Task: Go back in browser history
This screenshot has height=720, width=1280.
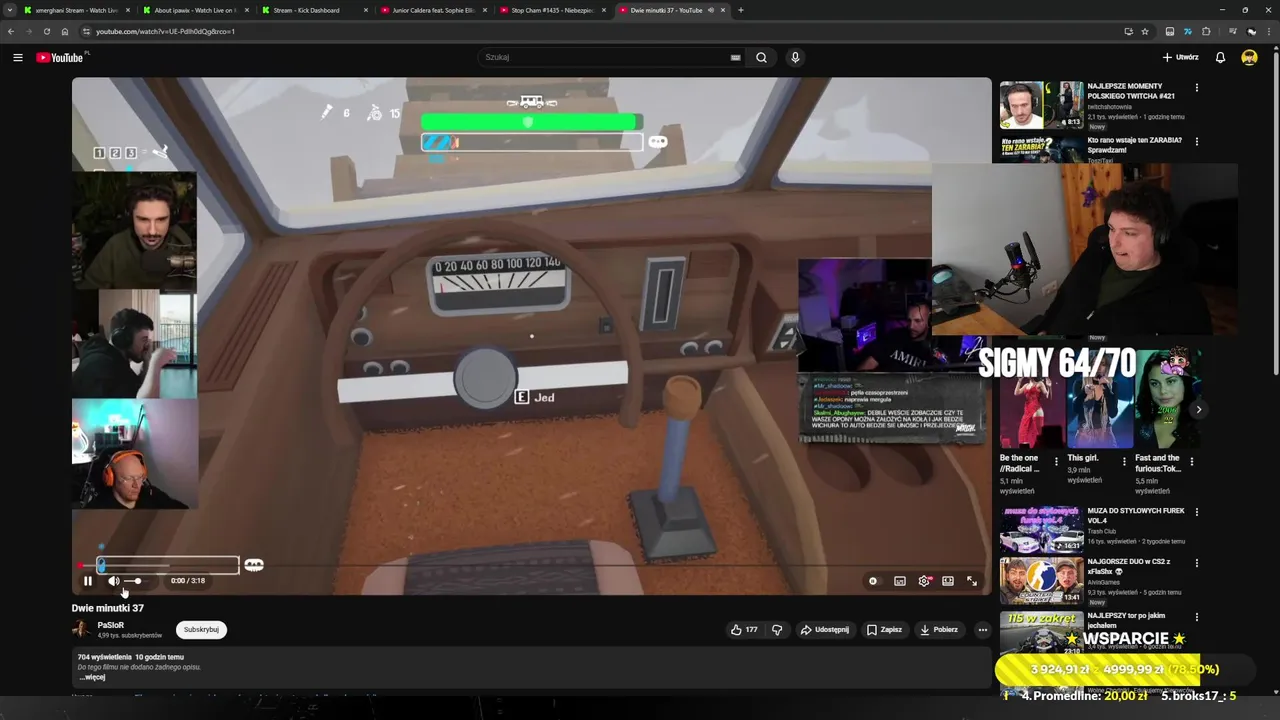Action: click(x=11, y=31)
